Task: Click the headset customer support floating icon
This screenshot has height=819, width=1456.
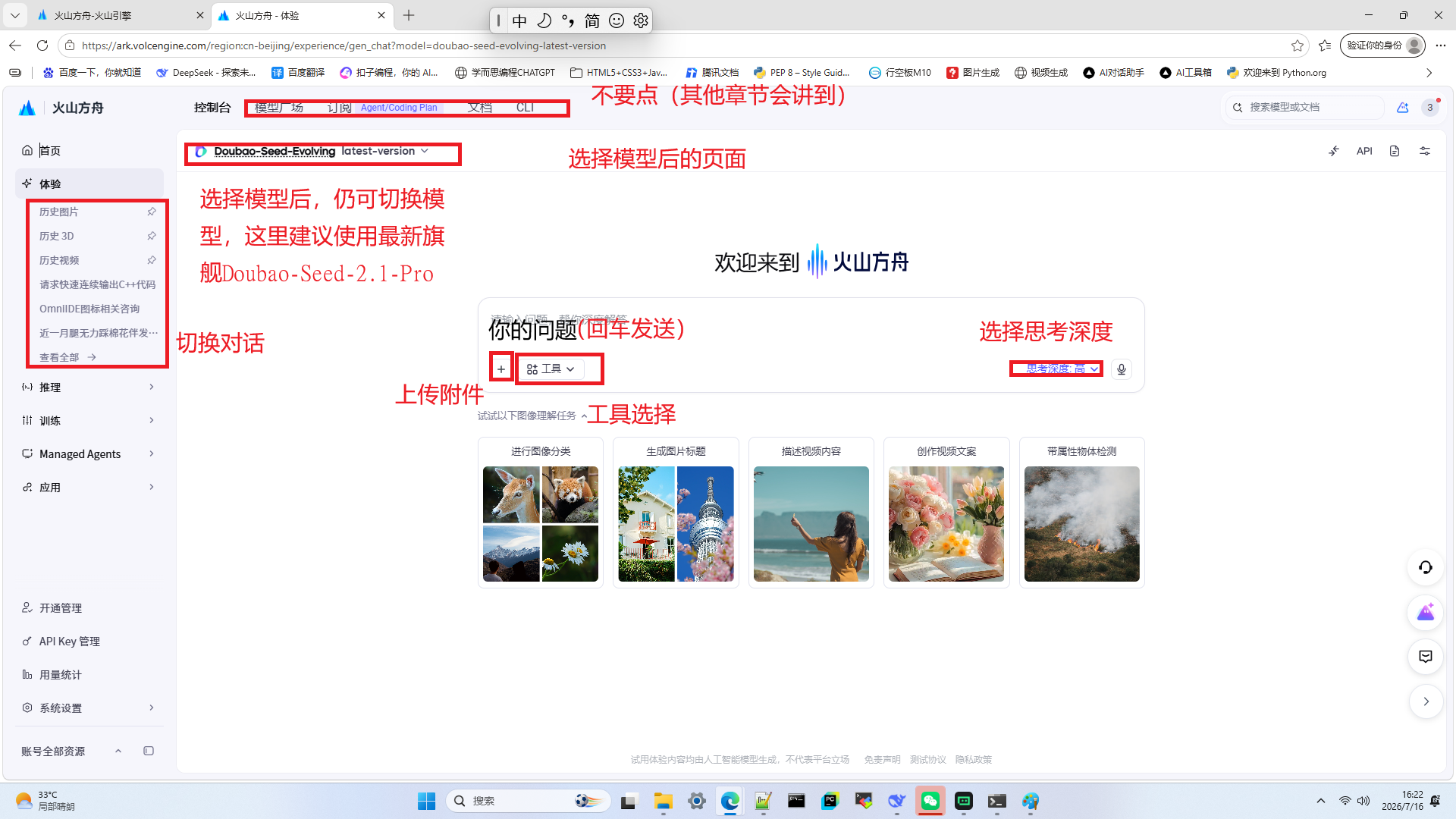Action: pos(1426,567)
